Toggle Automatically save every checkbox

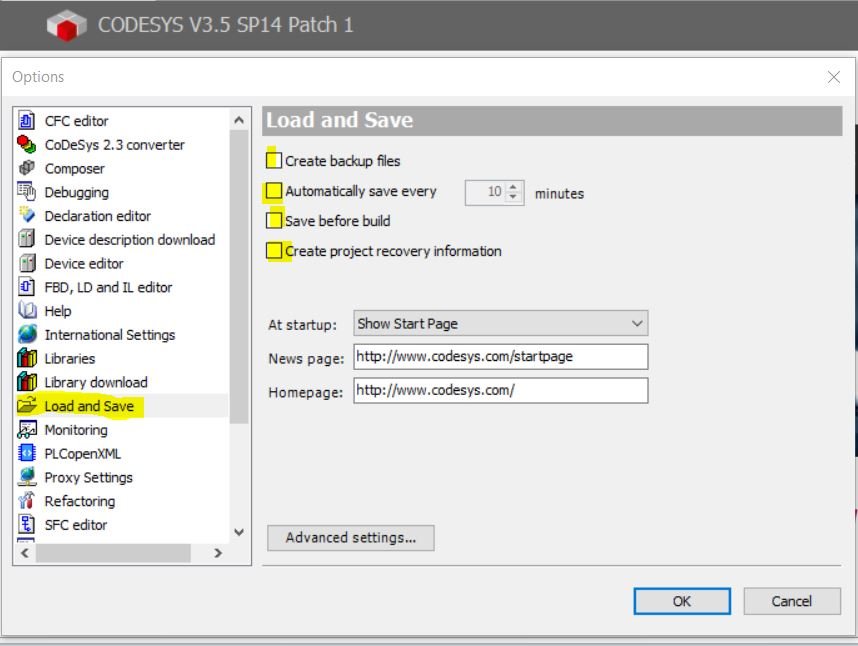click(274, 191)
